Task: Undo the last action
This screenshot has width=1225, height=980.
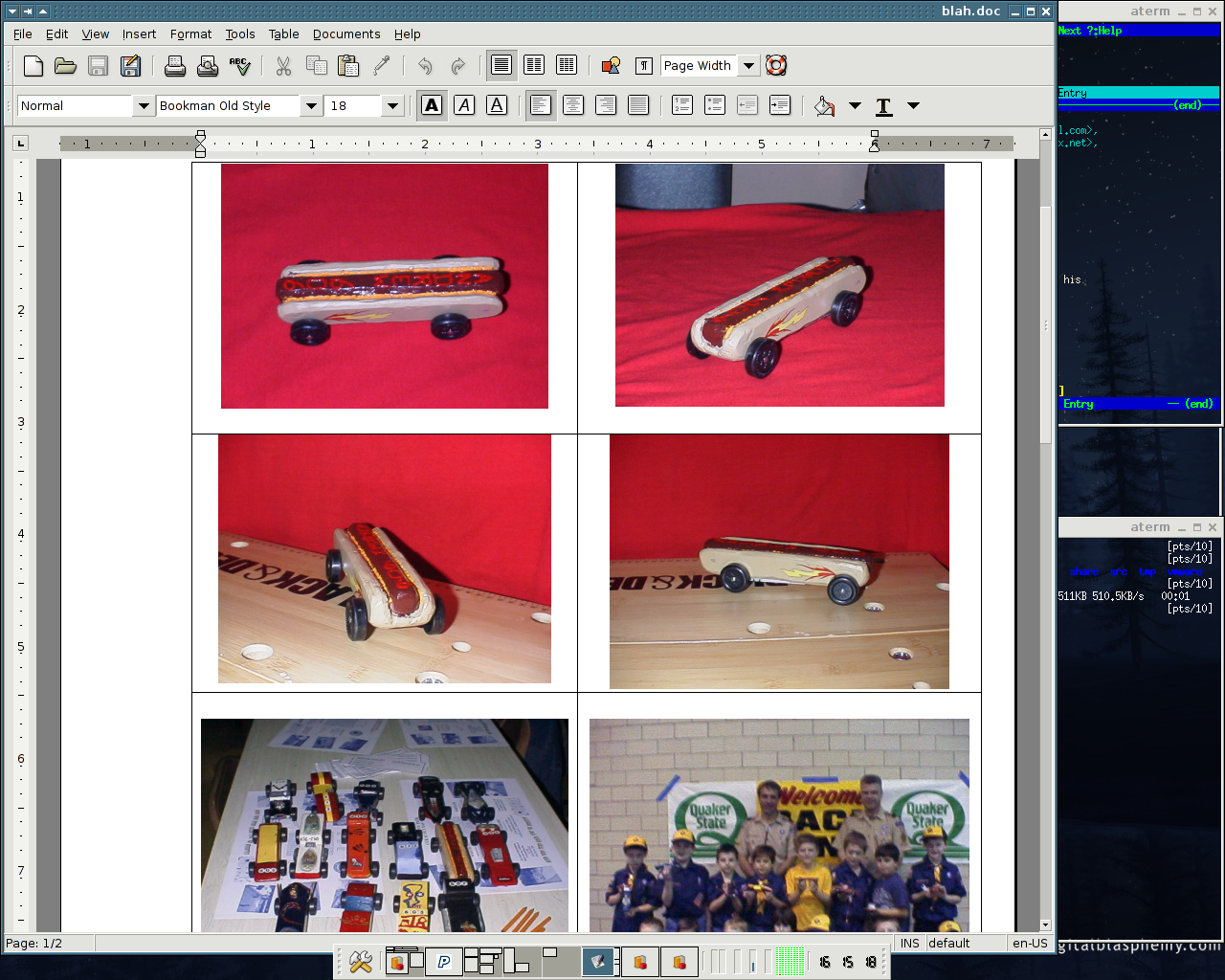Action: coord(425,66)
